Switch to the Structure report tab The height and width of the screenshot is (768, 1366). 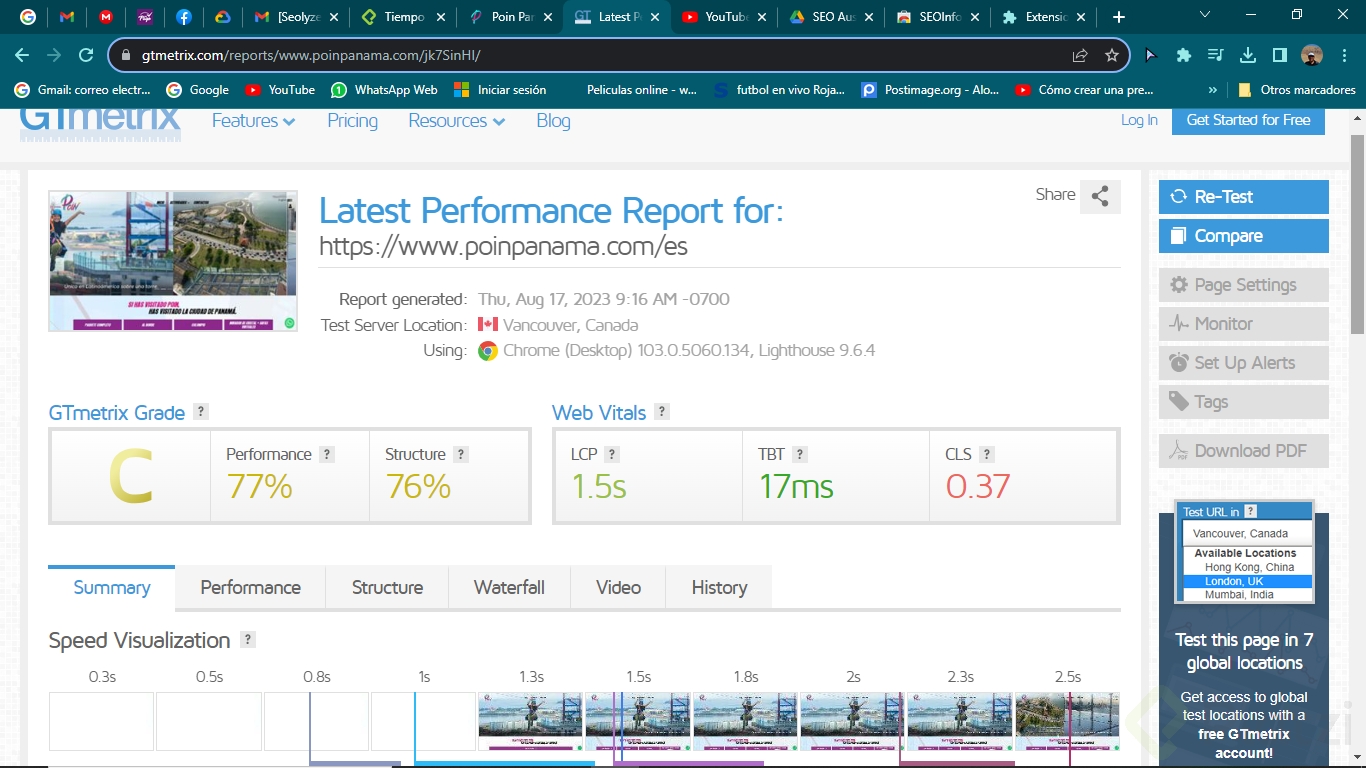pyautogui.click(x=387, y=588)
